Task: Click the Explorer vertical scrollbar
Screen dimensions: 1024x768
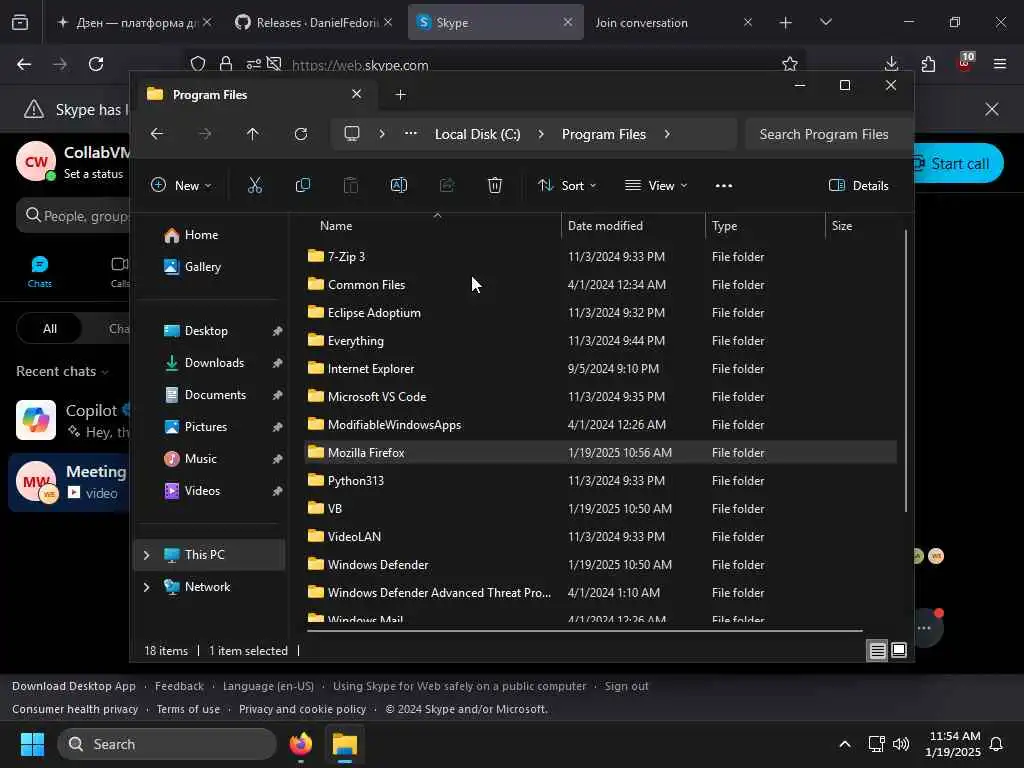Action: point(905,371)
